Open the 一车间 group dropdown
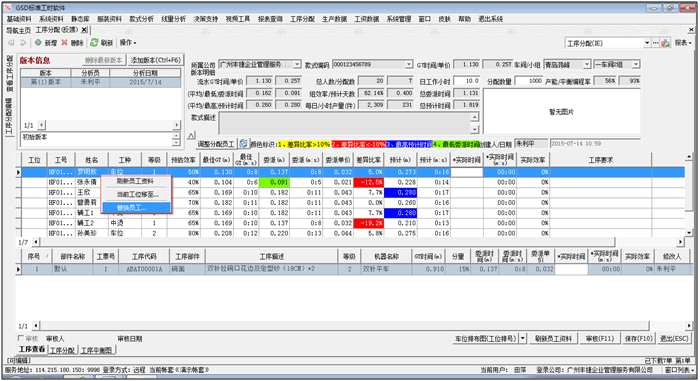 pos(636,65)
